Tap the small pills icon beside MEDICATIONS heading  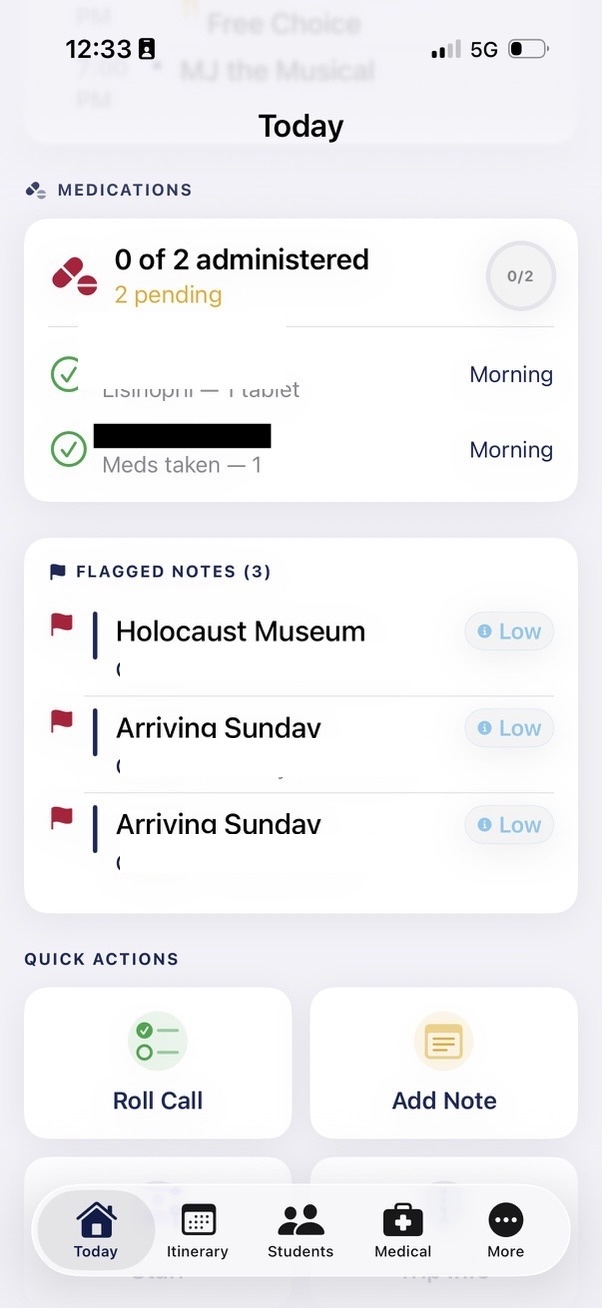(x=36, y=189)
